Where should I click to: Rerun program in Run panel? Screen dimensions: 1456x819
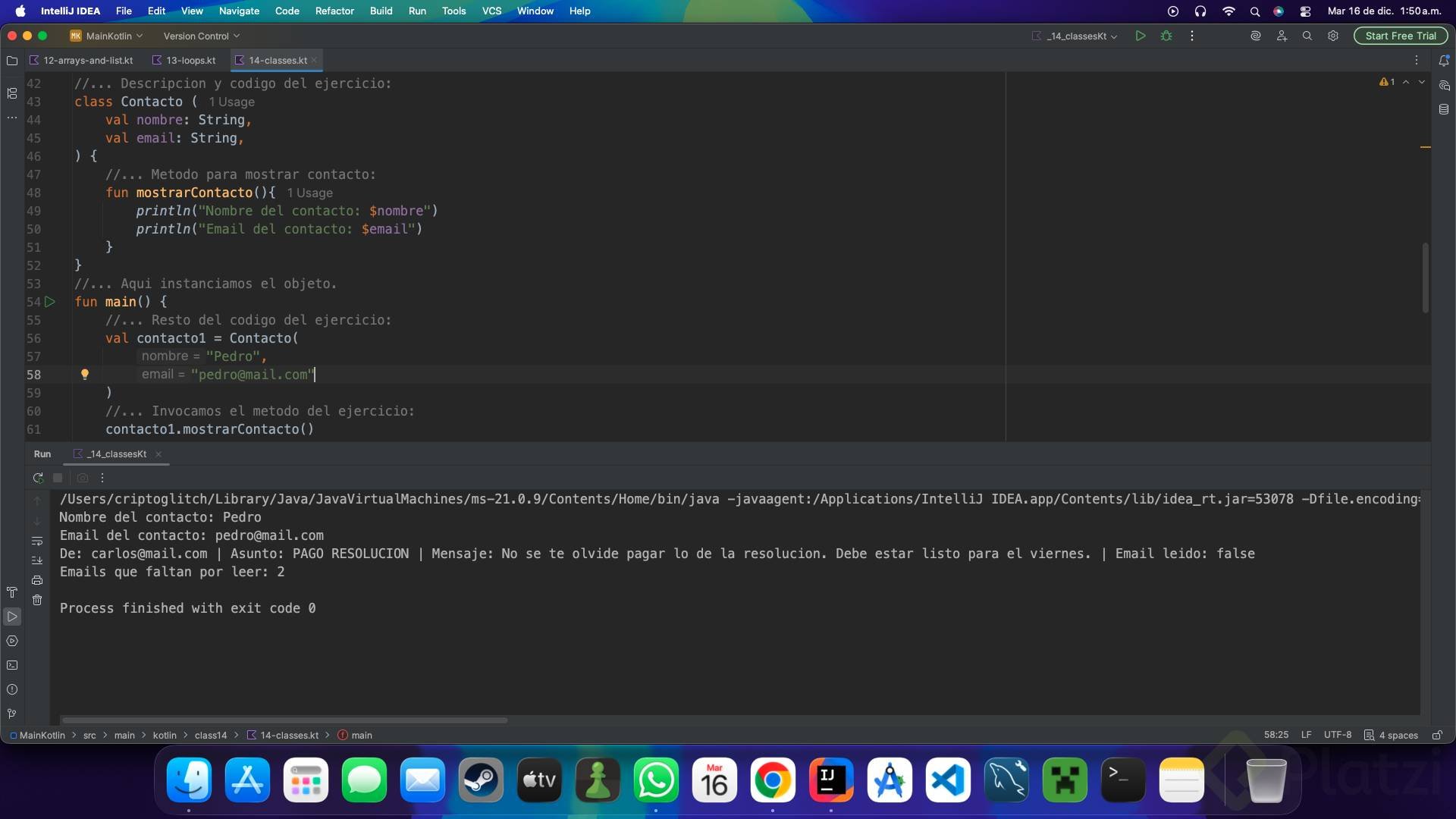(38, 478)
